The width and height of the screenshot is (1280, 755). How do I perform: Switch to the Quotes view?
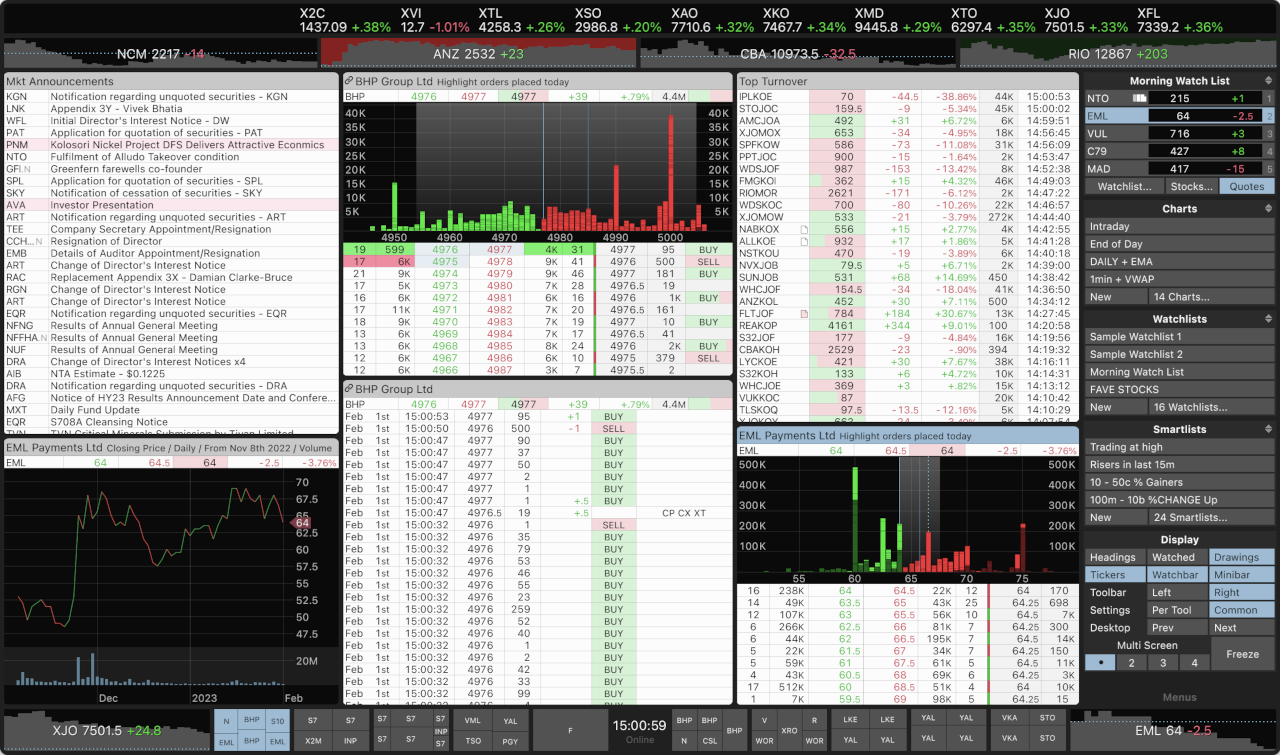1247,186
